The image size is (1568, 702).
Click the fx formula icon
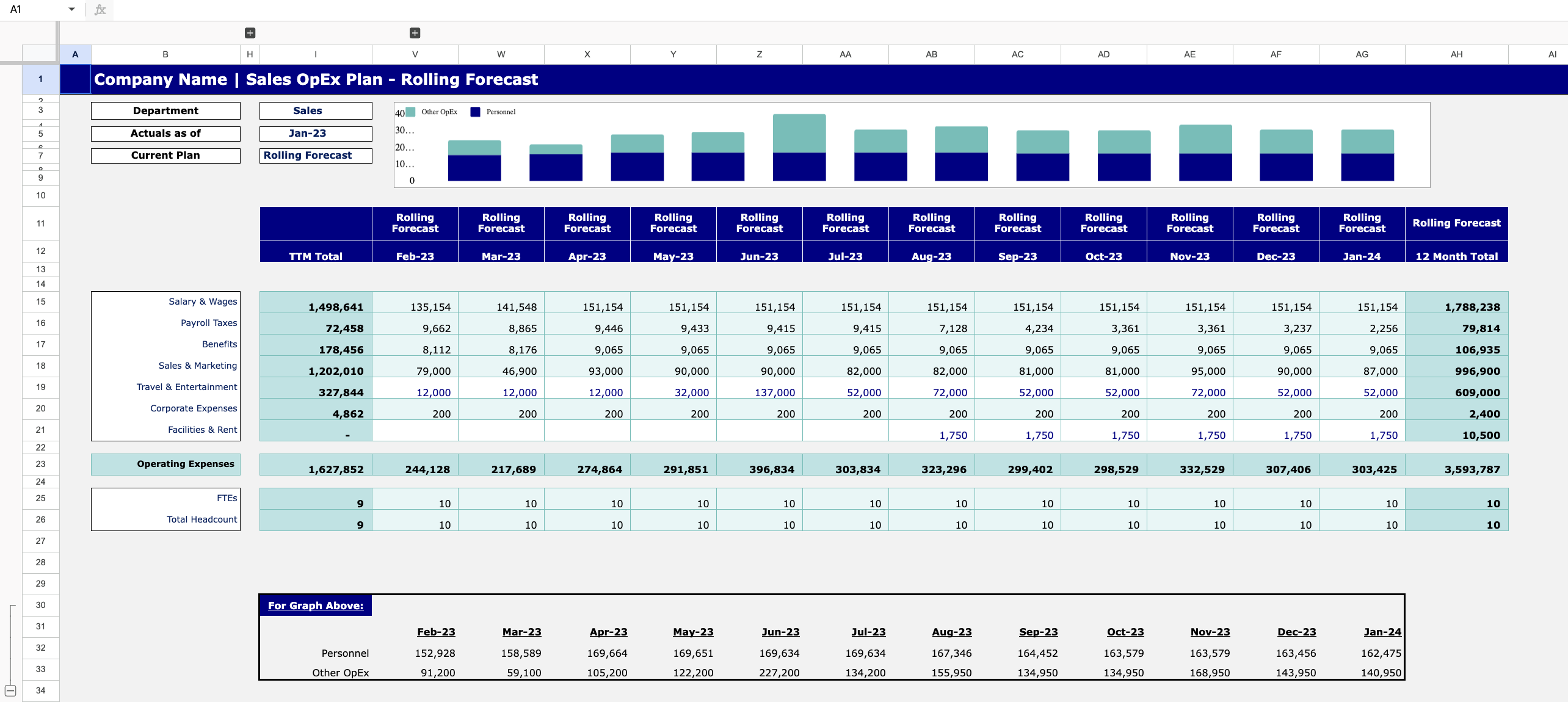point(99,9)
